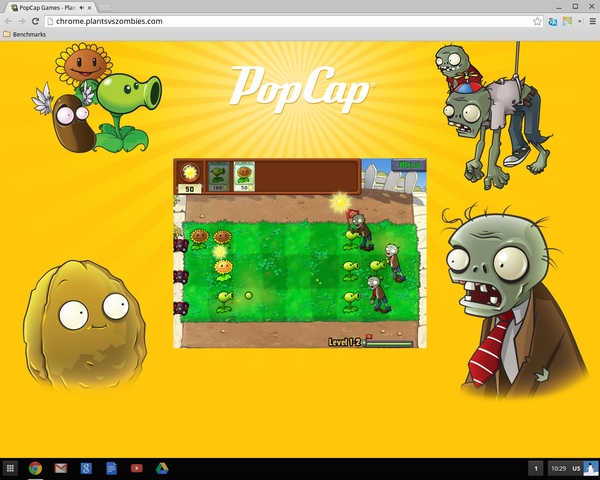Select the Sunflower seed packet costing 50
Screen dimensions: 600x480
(244, 176)
